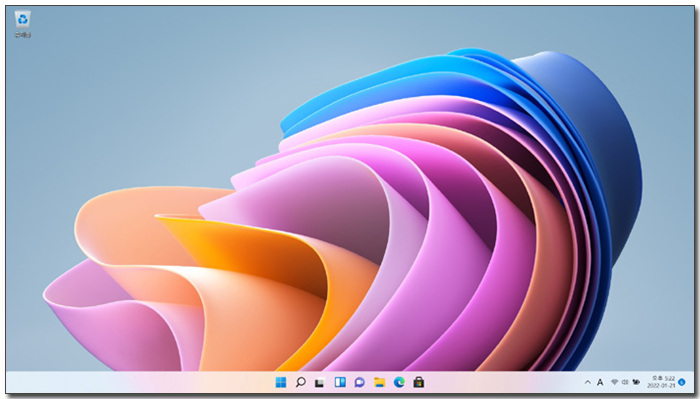Open taskbar Search magnifier

click(x=300, y=382)
